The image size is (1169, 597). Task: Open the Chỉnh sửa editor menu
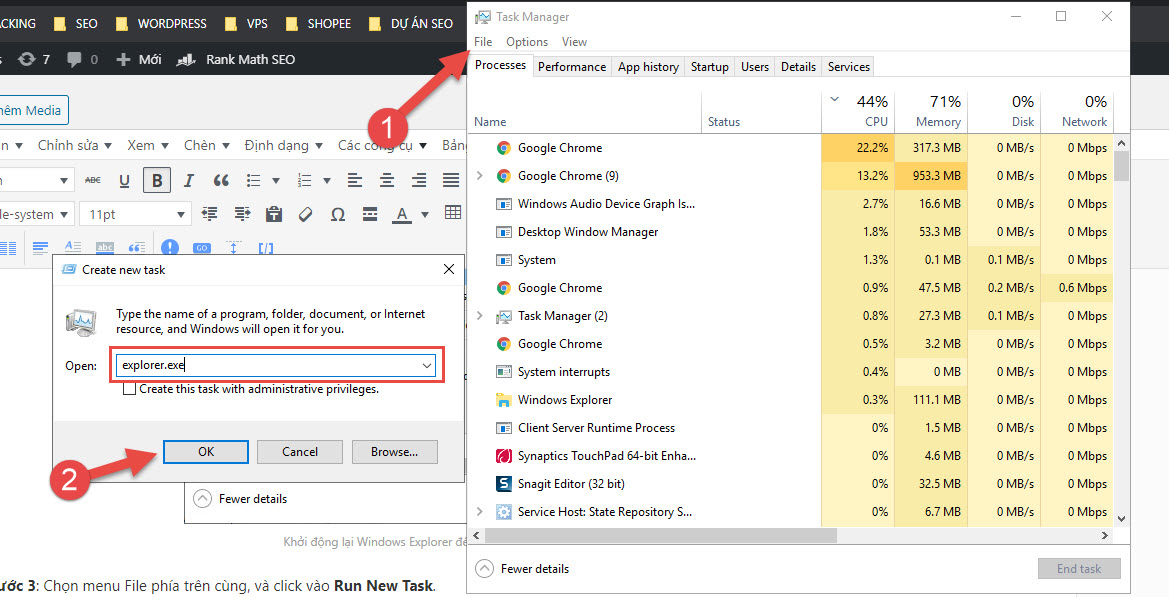[x=75, y=145]
